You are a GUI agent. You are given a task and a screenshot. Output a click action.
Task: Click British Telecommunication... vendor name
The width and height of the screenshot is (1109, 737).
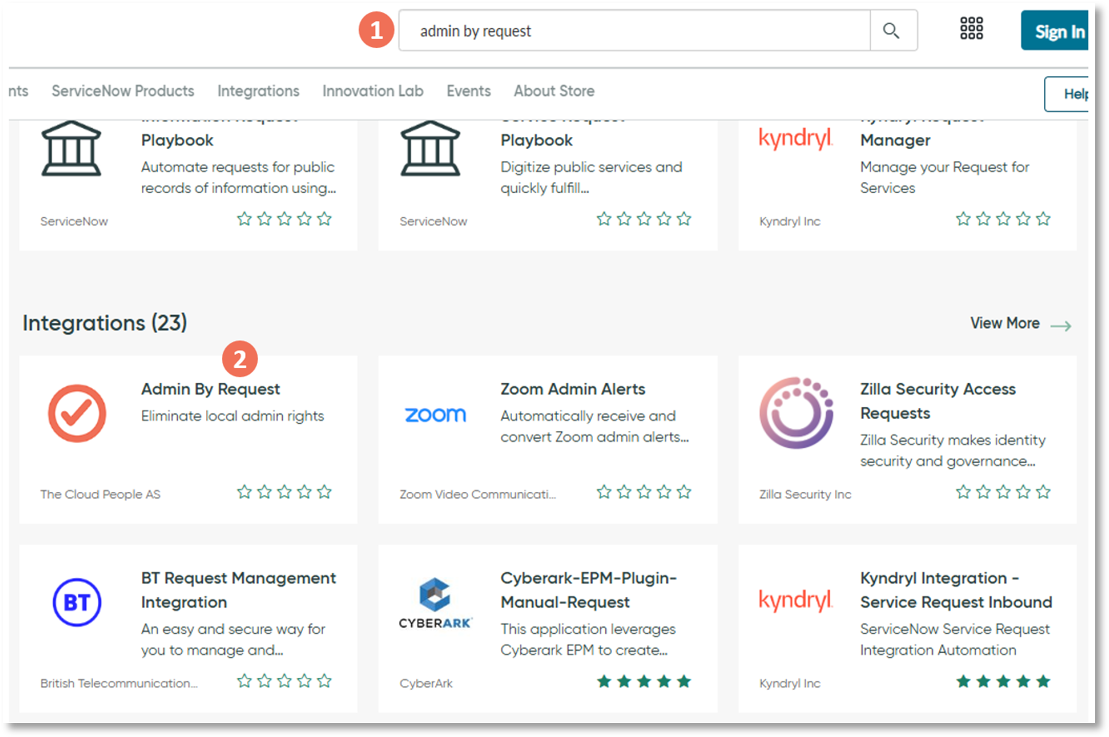[119, 683]
